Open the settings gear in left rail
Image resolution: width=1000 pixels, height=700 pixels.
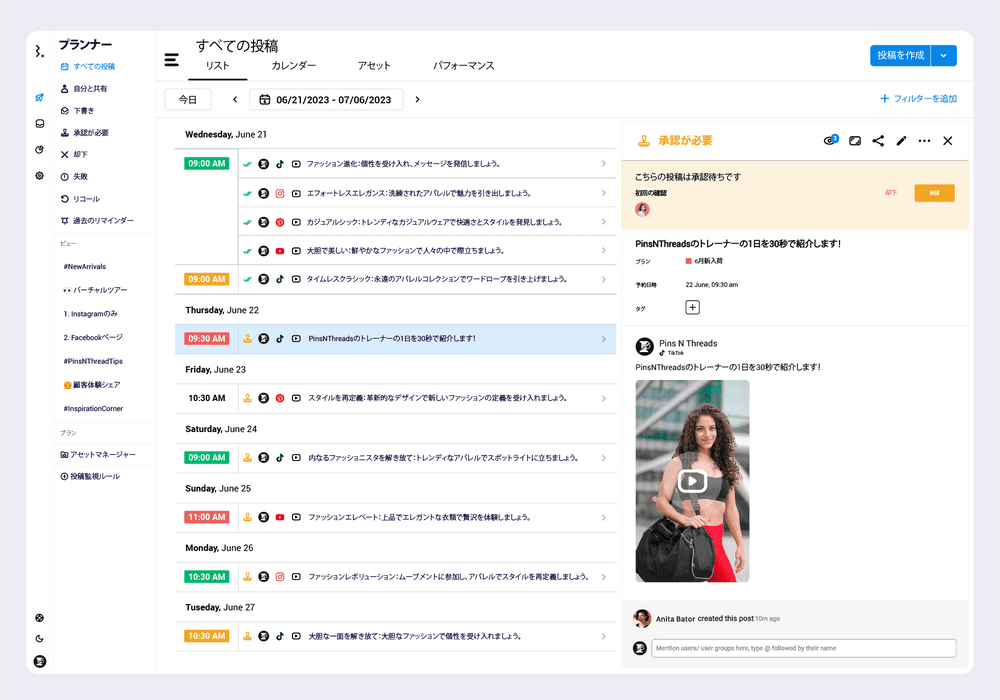[39, 176]
